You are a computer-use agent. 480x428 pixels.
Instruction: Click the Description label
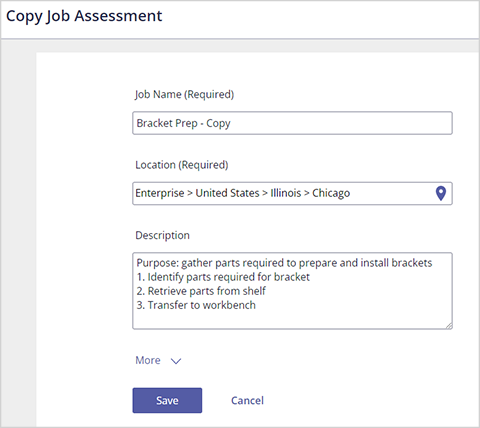click(162, 235)
